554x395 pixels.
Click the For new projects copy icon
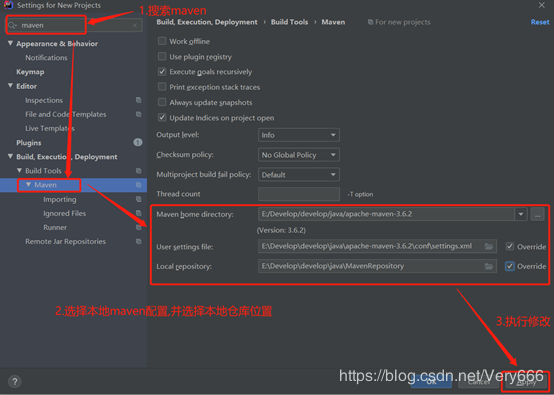click(x=370, y=22)
